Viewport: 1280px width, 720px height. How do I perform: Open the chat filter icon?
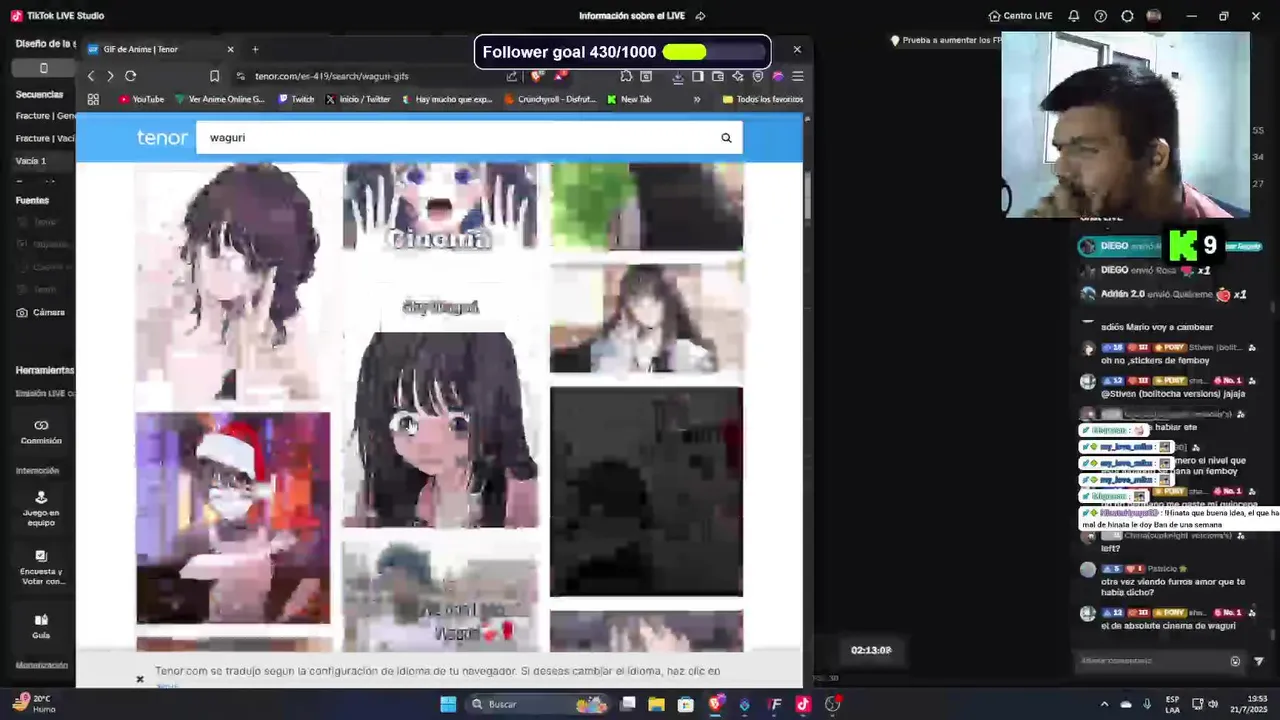point(1259,661)
